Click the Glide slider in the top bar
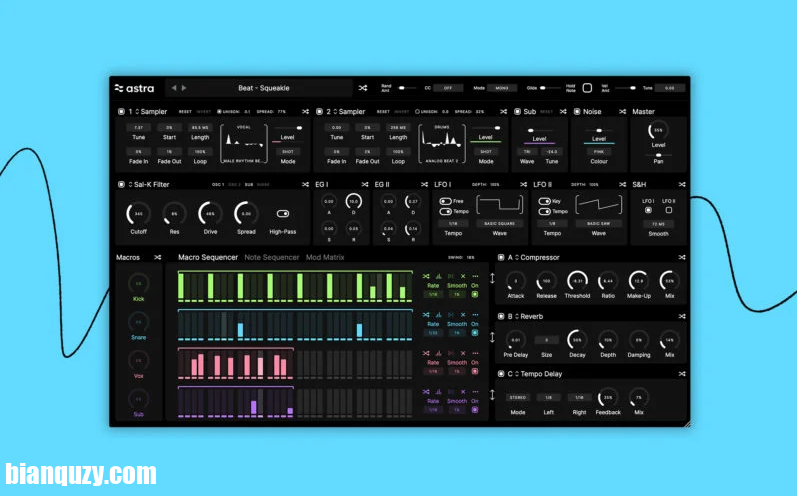797x496 pixels. tap(548, 88)
